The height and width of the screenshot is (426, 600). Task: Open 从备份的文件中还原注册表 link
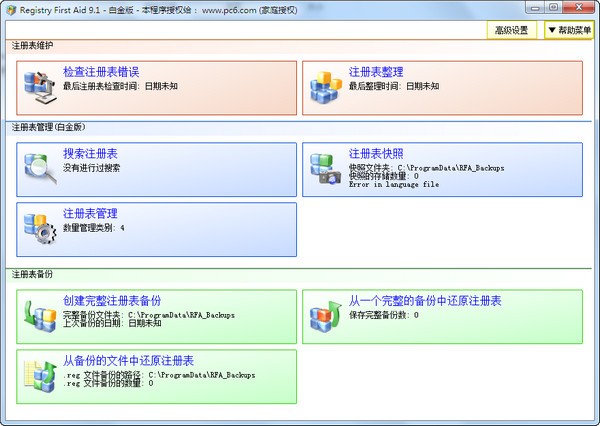(x=129, y=361)
